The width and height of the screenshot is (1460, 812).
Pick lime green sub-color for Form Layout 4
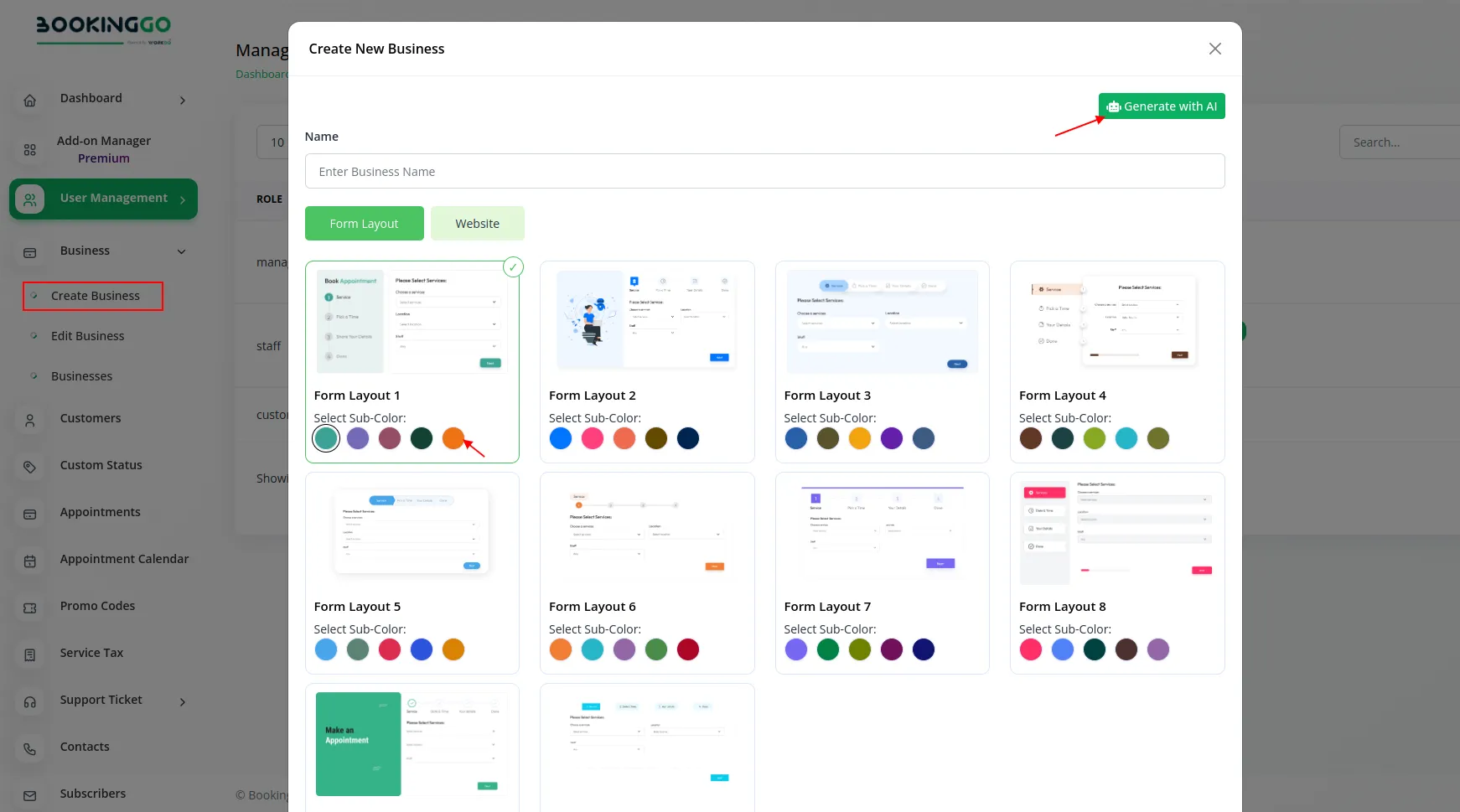click(1095, 438)
